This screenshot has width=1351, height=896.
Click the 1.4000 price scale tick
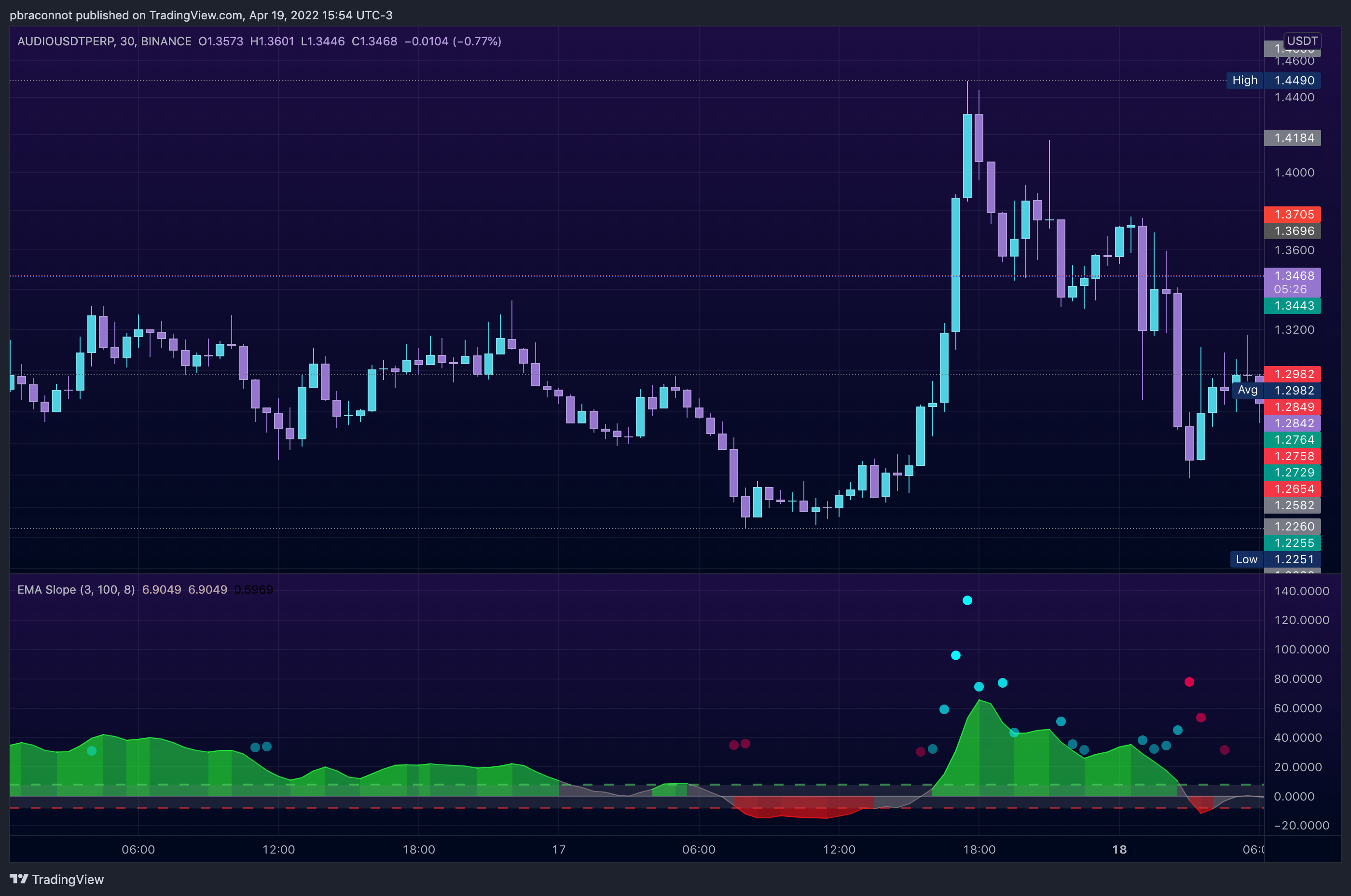(1295, 173)
